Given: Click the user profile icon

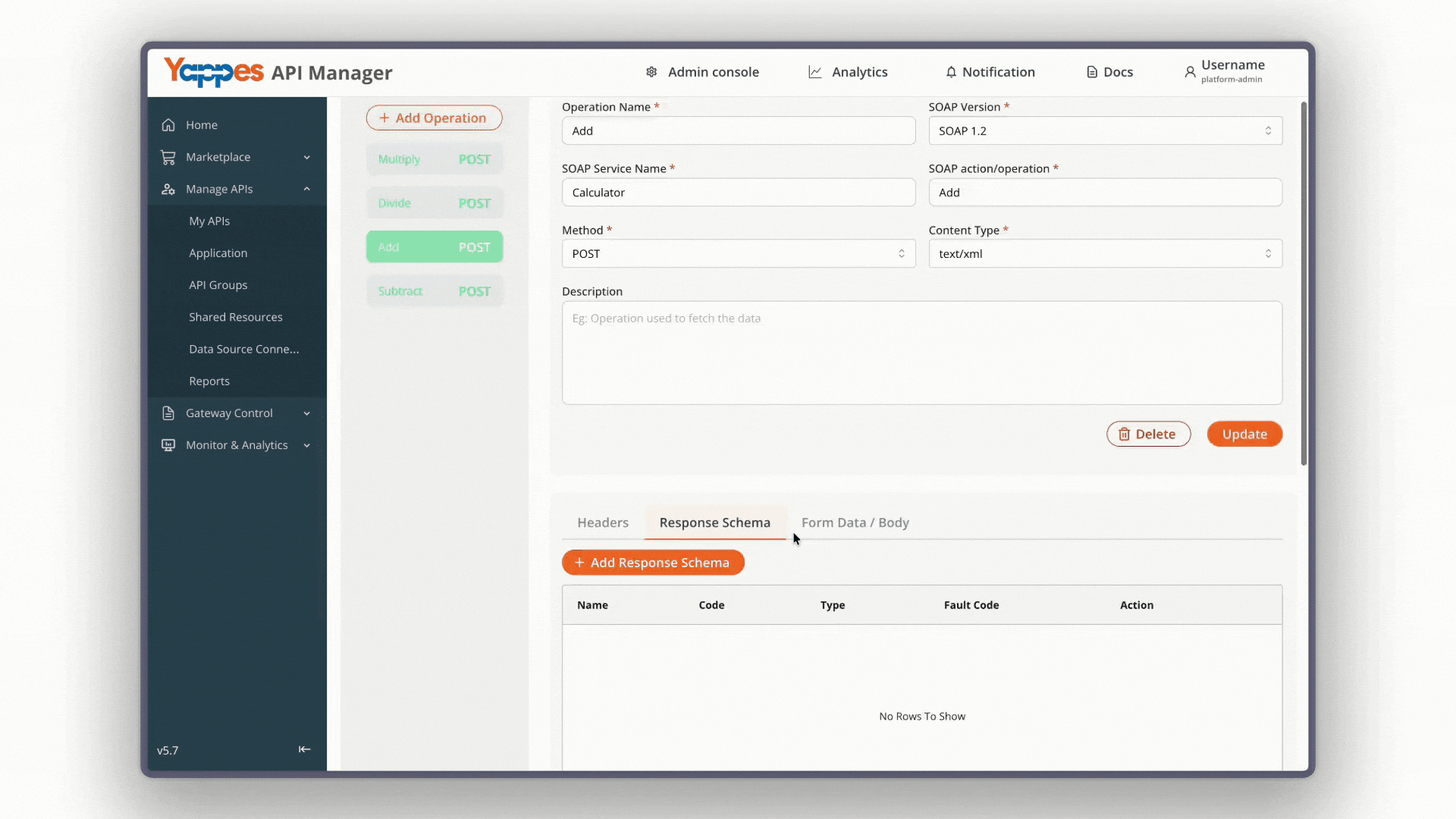Looking at the screenshot, I should tap(1190, 72).
